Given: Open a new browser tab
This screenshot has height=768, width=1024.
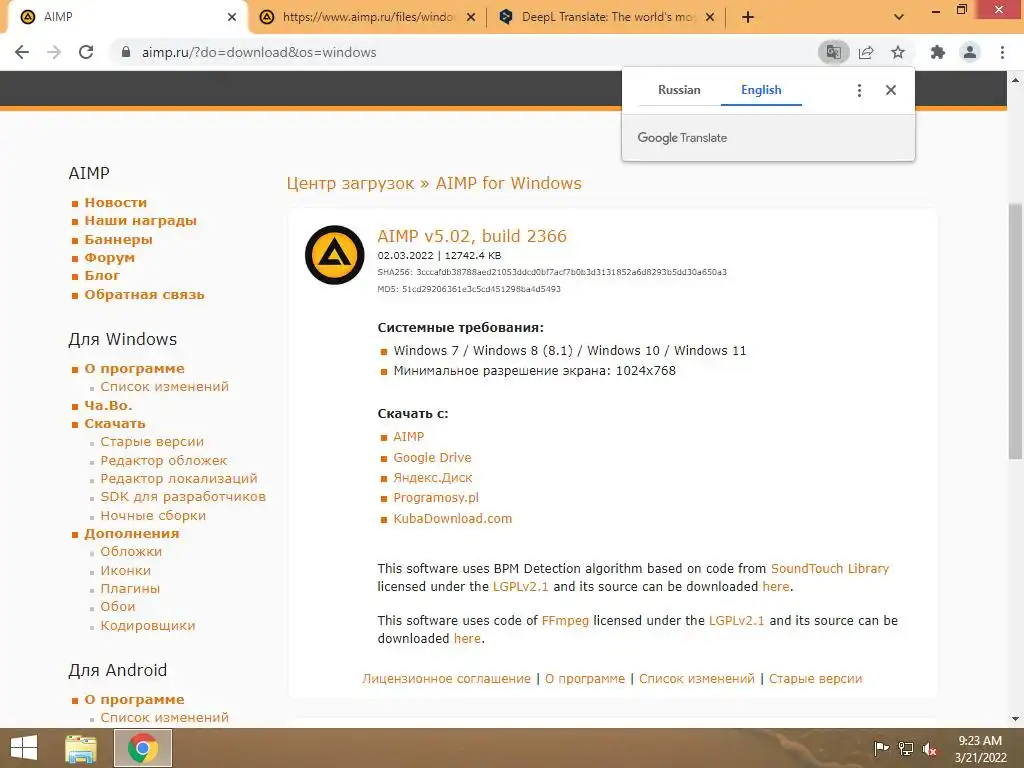Looking at the screenshot, I should point(748,17).
